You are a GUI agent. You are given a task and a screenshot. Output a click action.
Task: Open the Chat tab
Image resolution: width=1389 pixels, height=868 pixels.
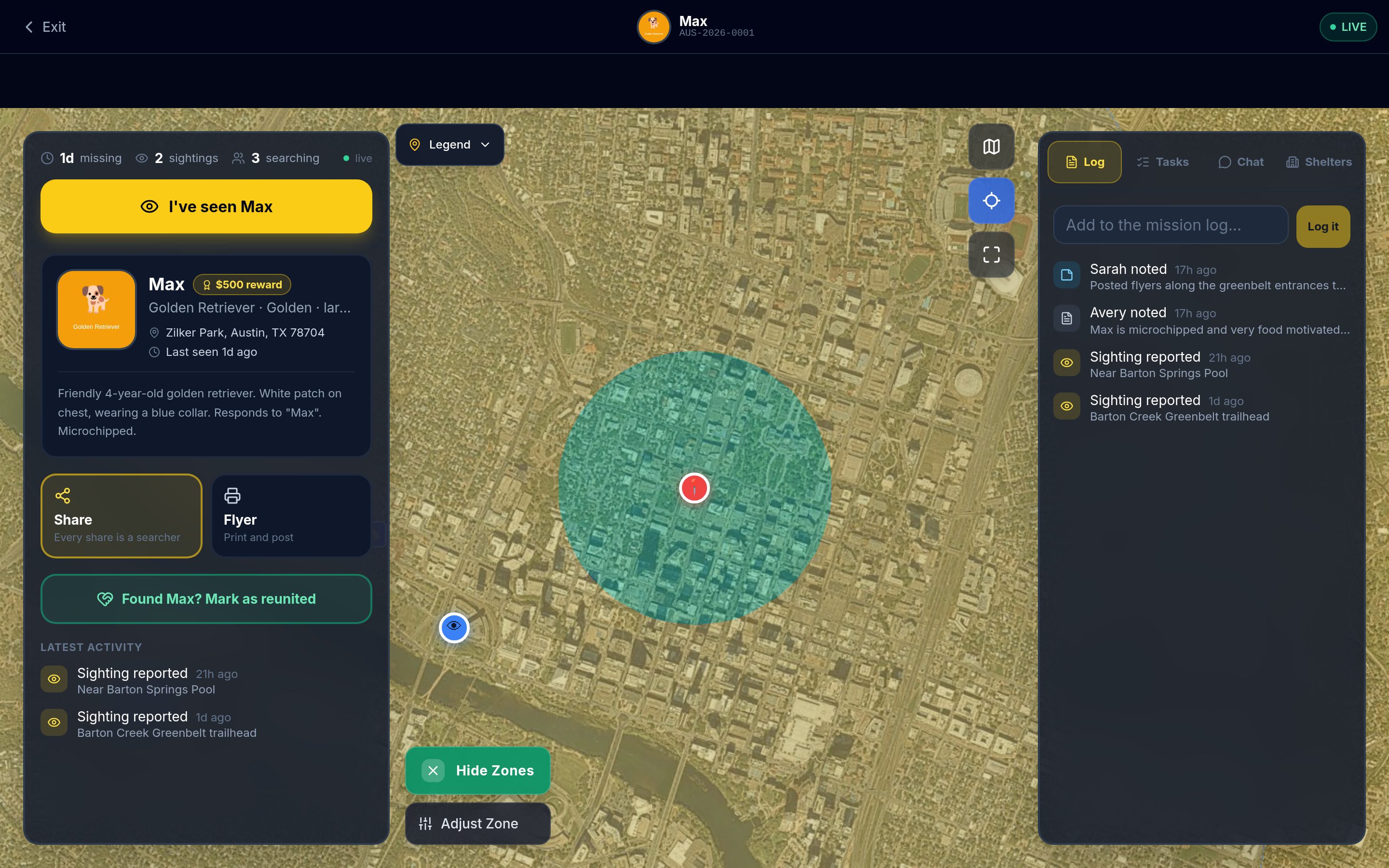(x=1240, y=162)
